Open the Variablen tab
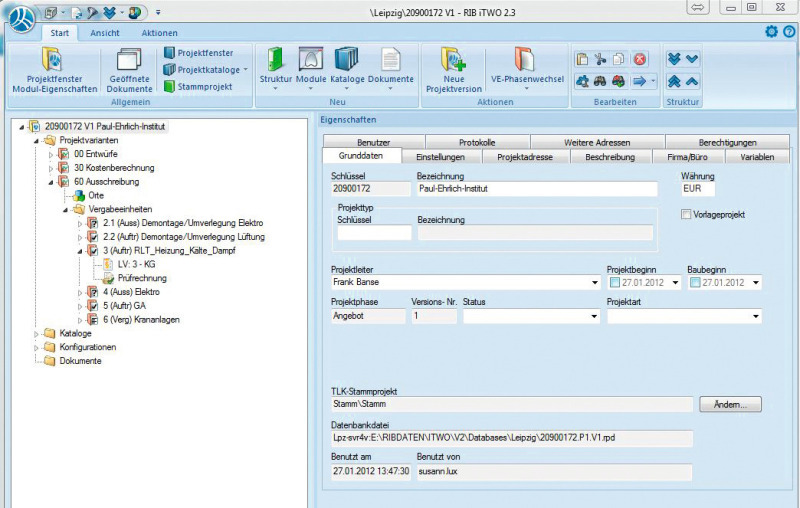This screenshot has width=800, height=508. pos(757,157)
